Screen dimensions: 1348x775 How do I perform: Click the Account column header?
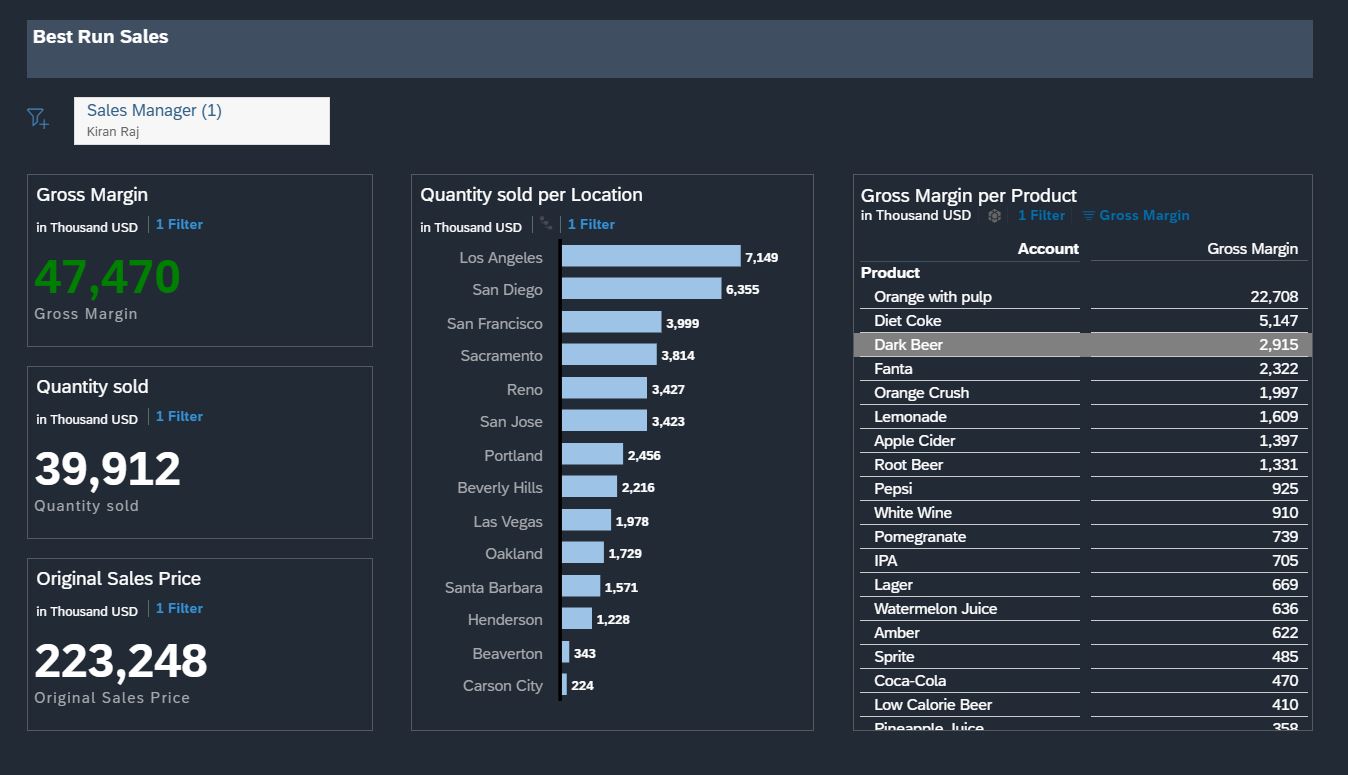pyautogui.click(x=1048, y=248)
